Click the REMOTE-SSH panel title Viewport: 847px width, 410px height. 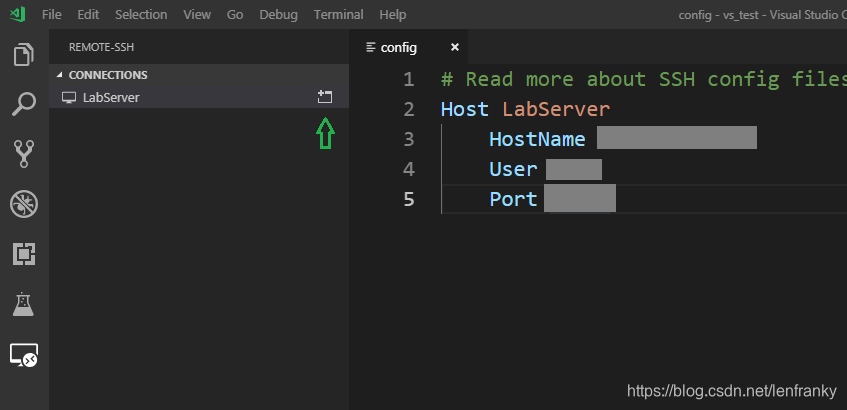pos(102,48)
